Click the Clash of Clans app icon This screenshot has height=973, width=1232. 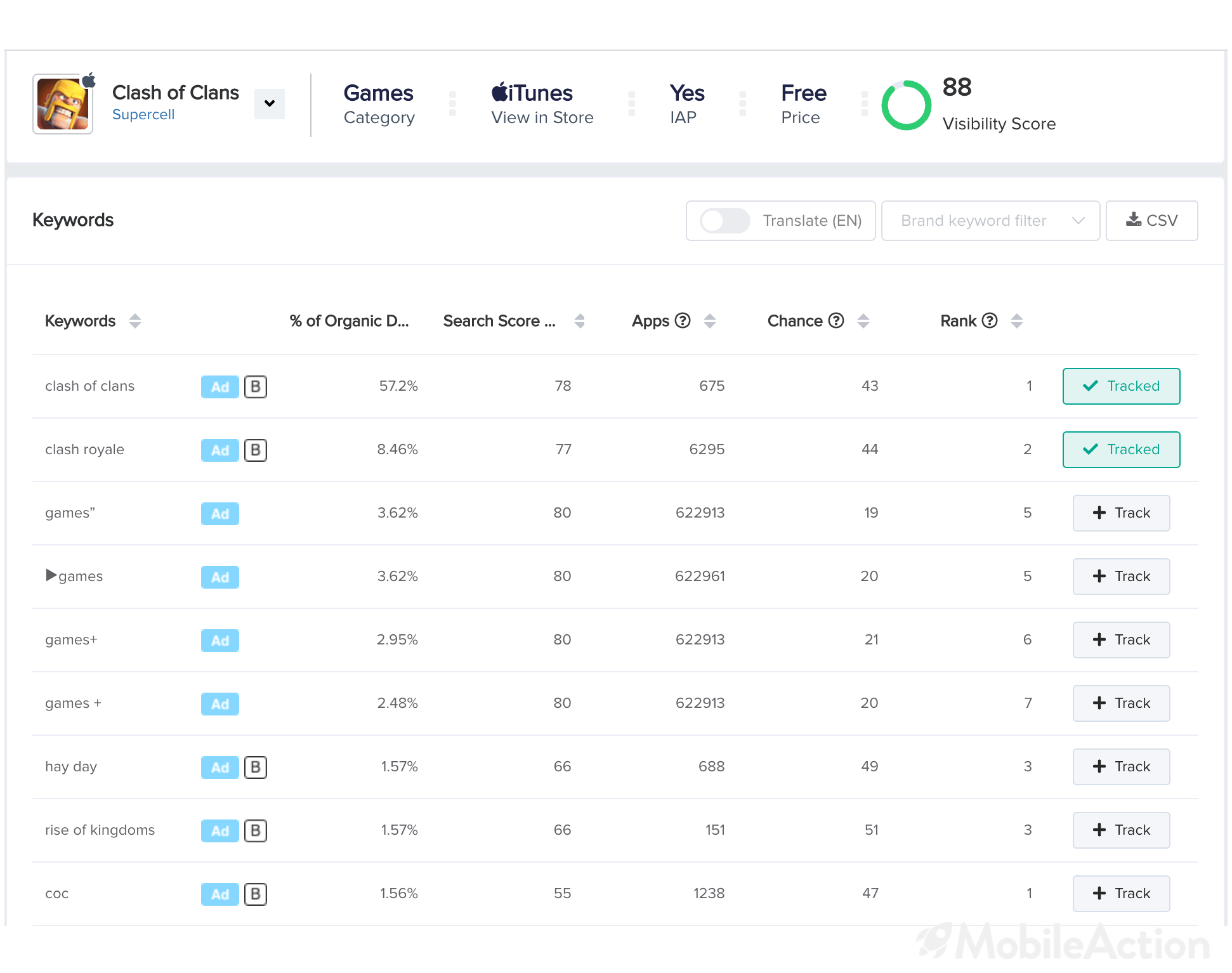point(63,104)
